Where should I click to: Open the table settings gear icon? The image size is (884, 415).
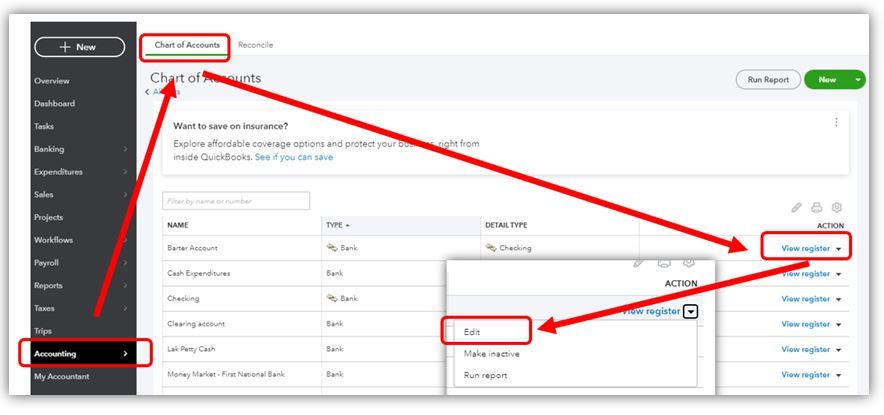837,208
